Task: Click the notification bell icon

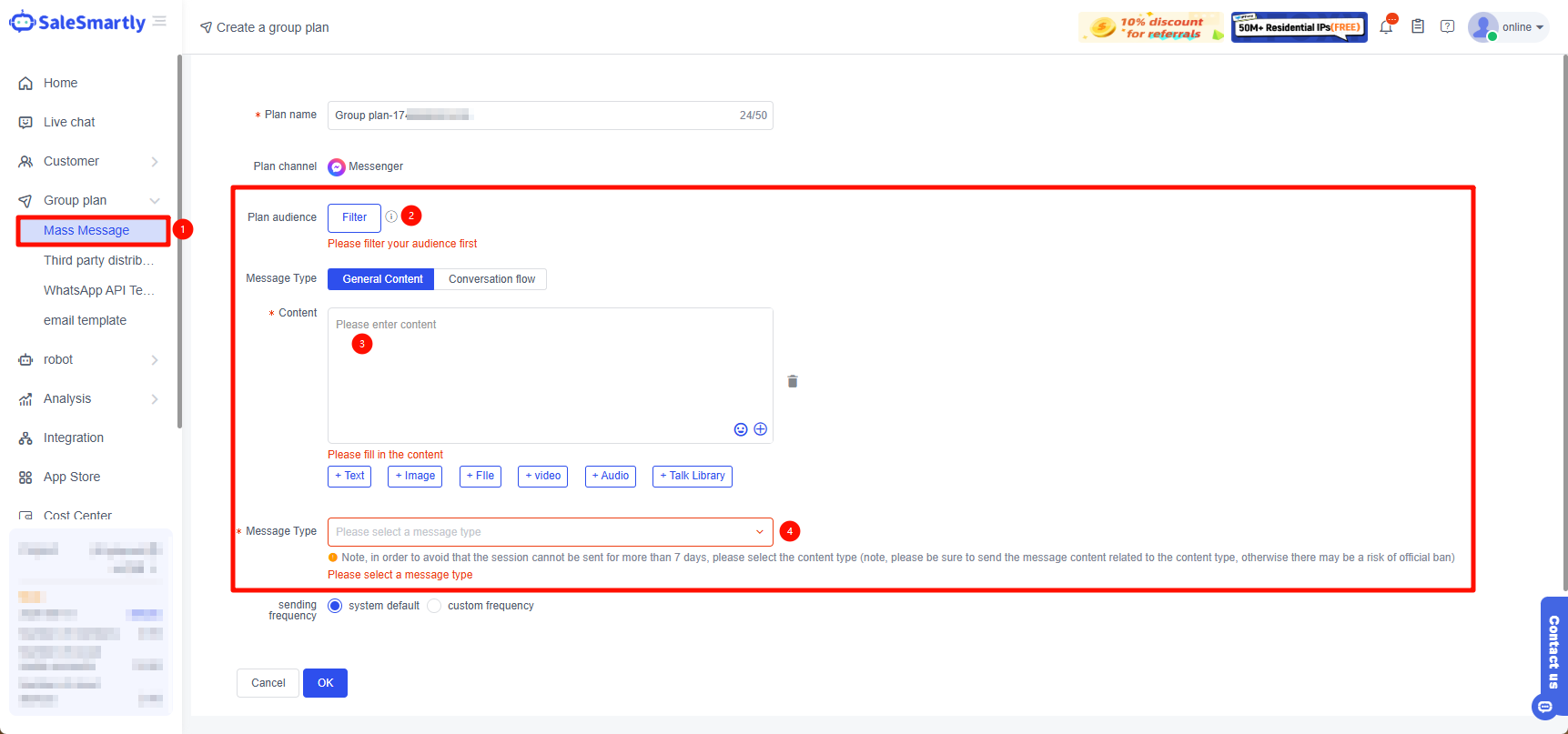Action: coord(1385,27)
